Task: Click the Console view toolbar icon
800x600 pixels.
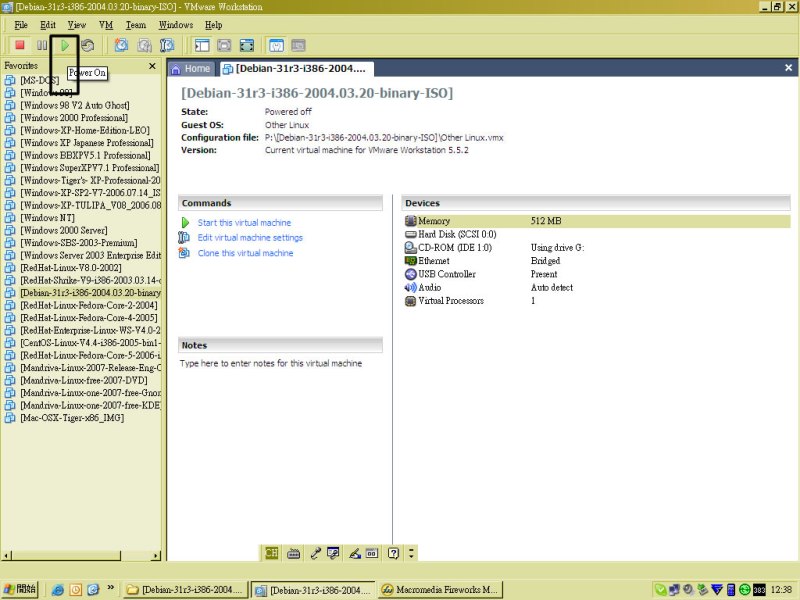Action: coord(298,45)
